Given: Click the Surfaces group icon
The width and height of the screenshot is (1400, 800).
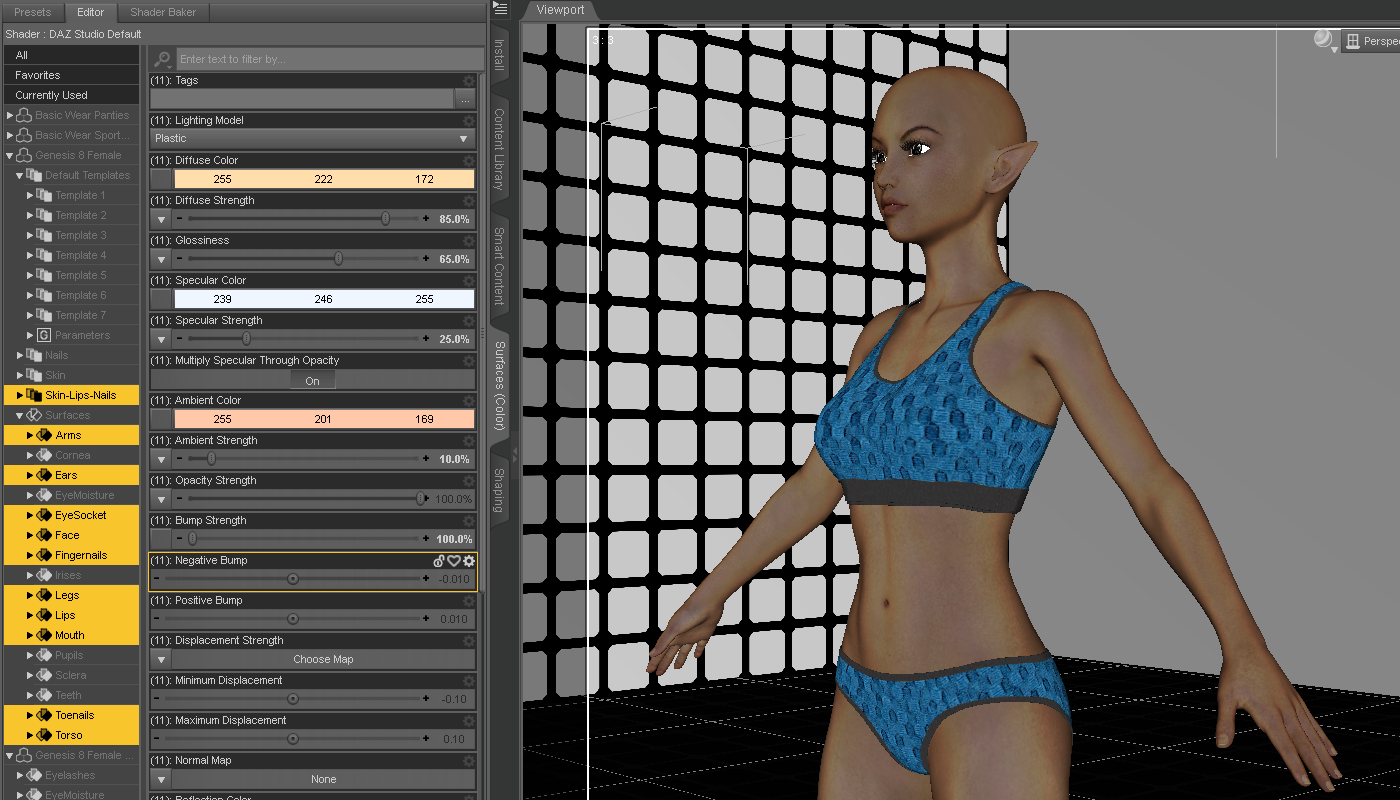Looking at the screenshot, I should pyautogui.click(x=35, y=415).
